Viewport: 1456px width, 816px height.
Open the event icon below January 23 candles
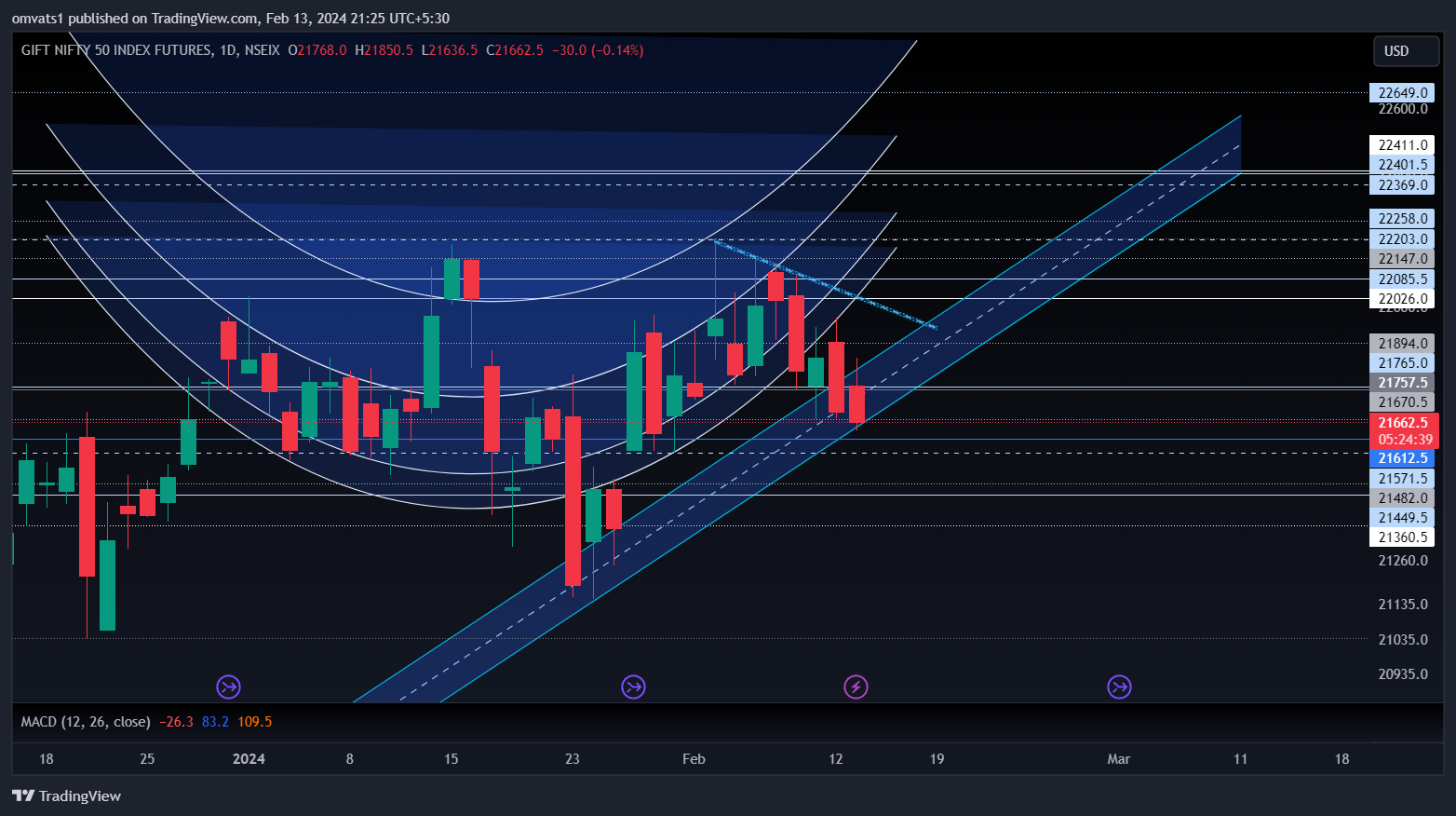[x=633, y=687]
